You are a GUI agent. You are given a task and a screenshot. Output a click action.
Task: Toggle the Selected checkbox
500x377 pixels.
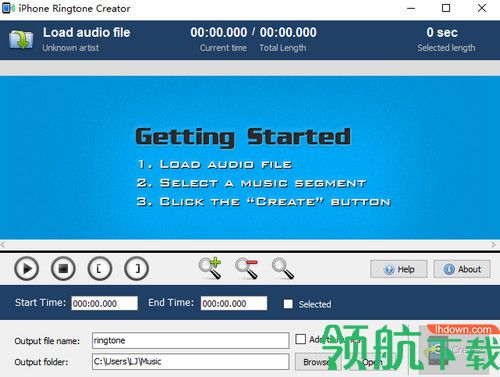tap(288, 304)
